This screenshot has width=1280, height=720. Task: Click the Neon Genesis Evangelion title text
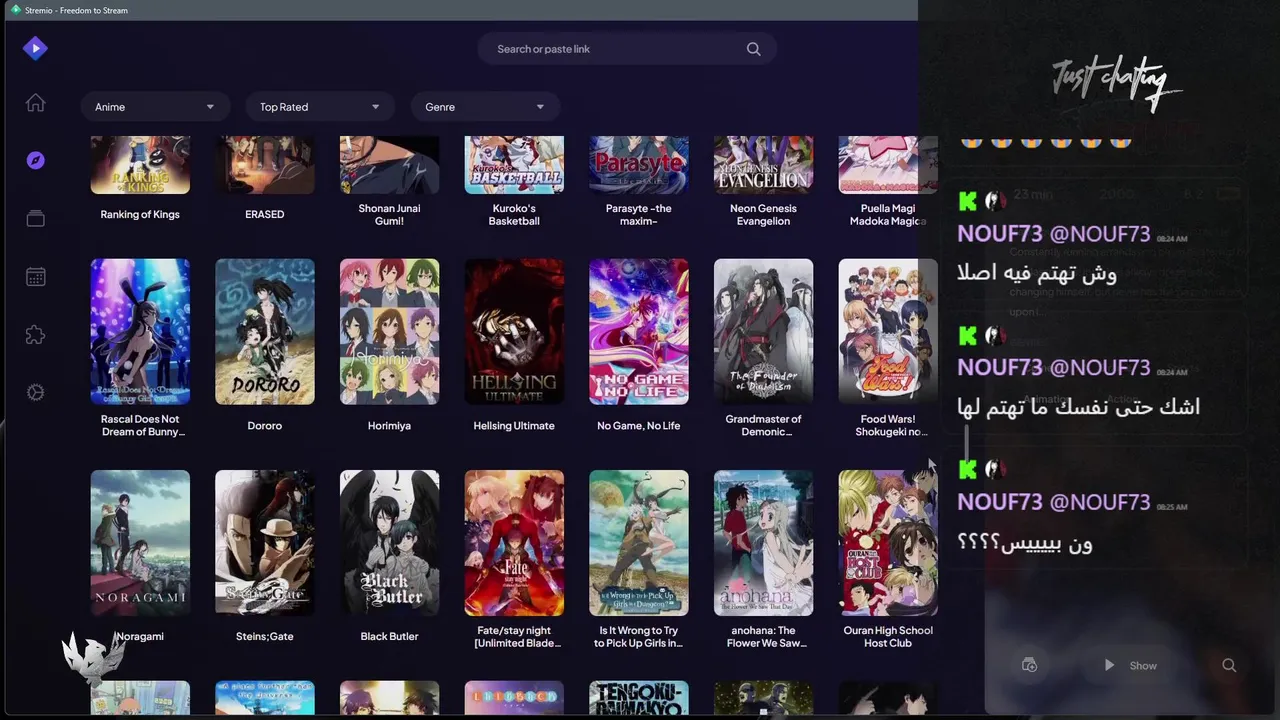763,214
